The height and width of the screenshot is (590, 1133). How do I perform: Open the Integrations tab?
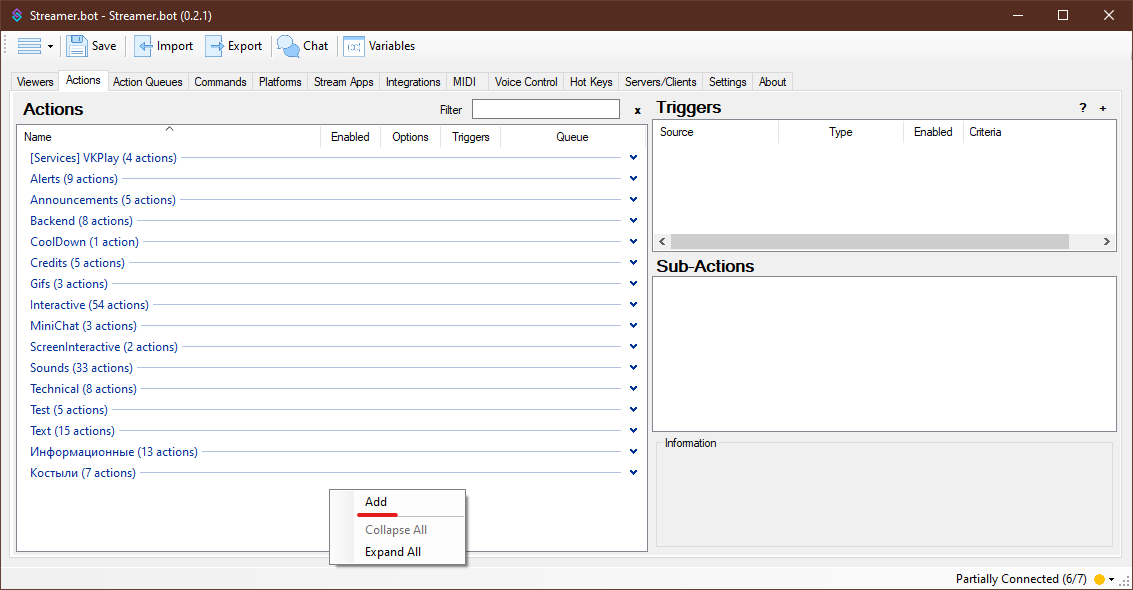pyautogui.click(x=413, y=82)
